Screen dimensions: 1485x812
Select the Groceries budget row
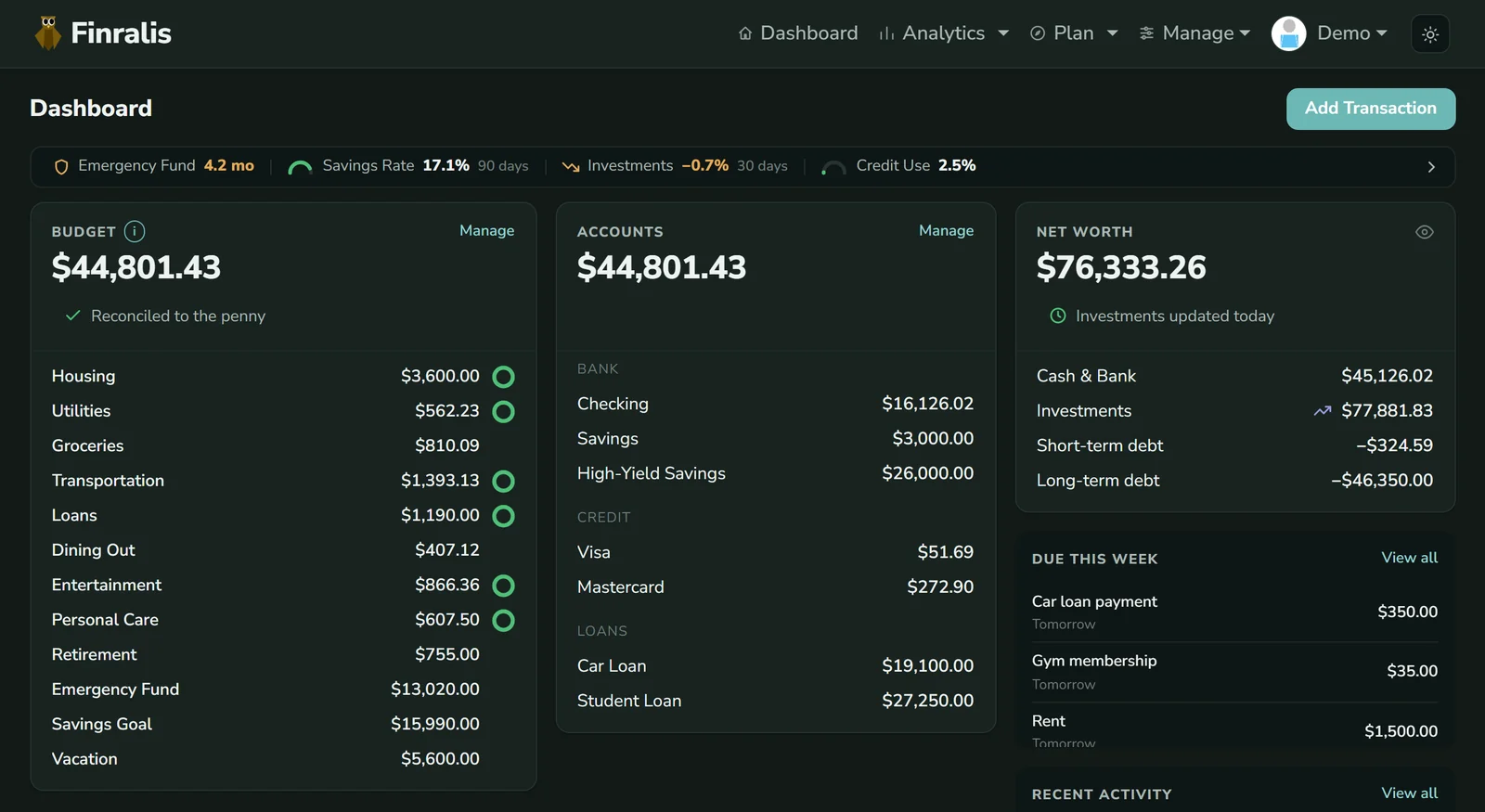coord(283,446)
